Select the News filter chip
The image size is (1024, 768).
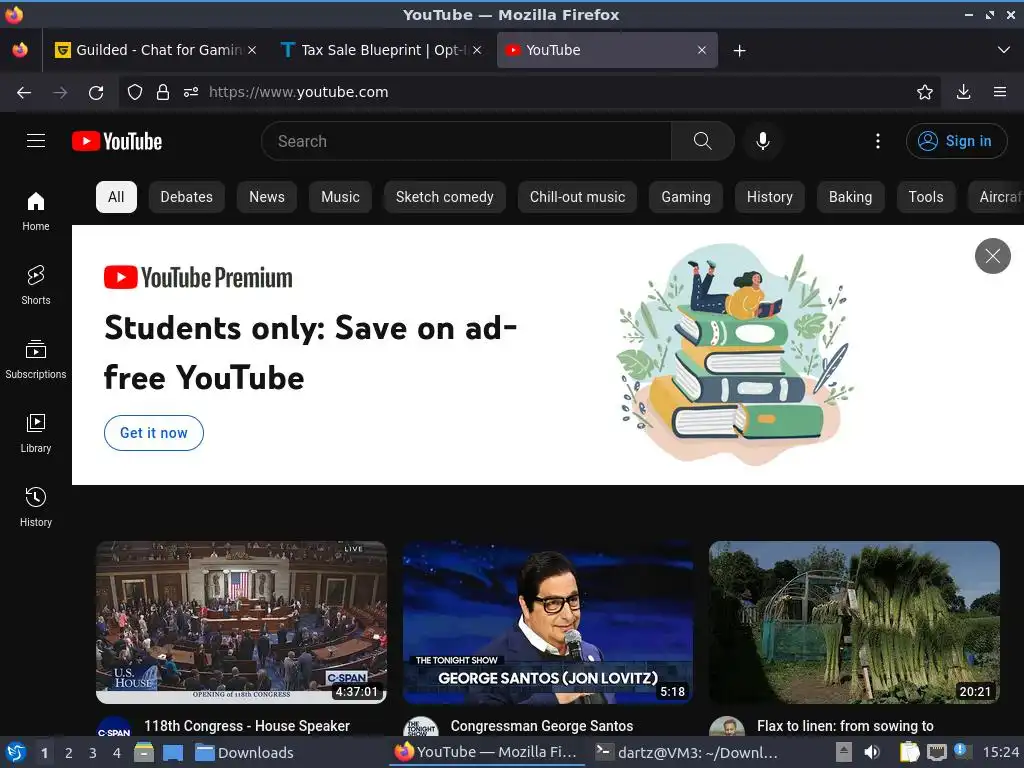pos(266,197)
